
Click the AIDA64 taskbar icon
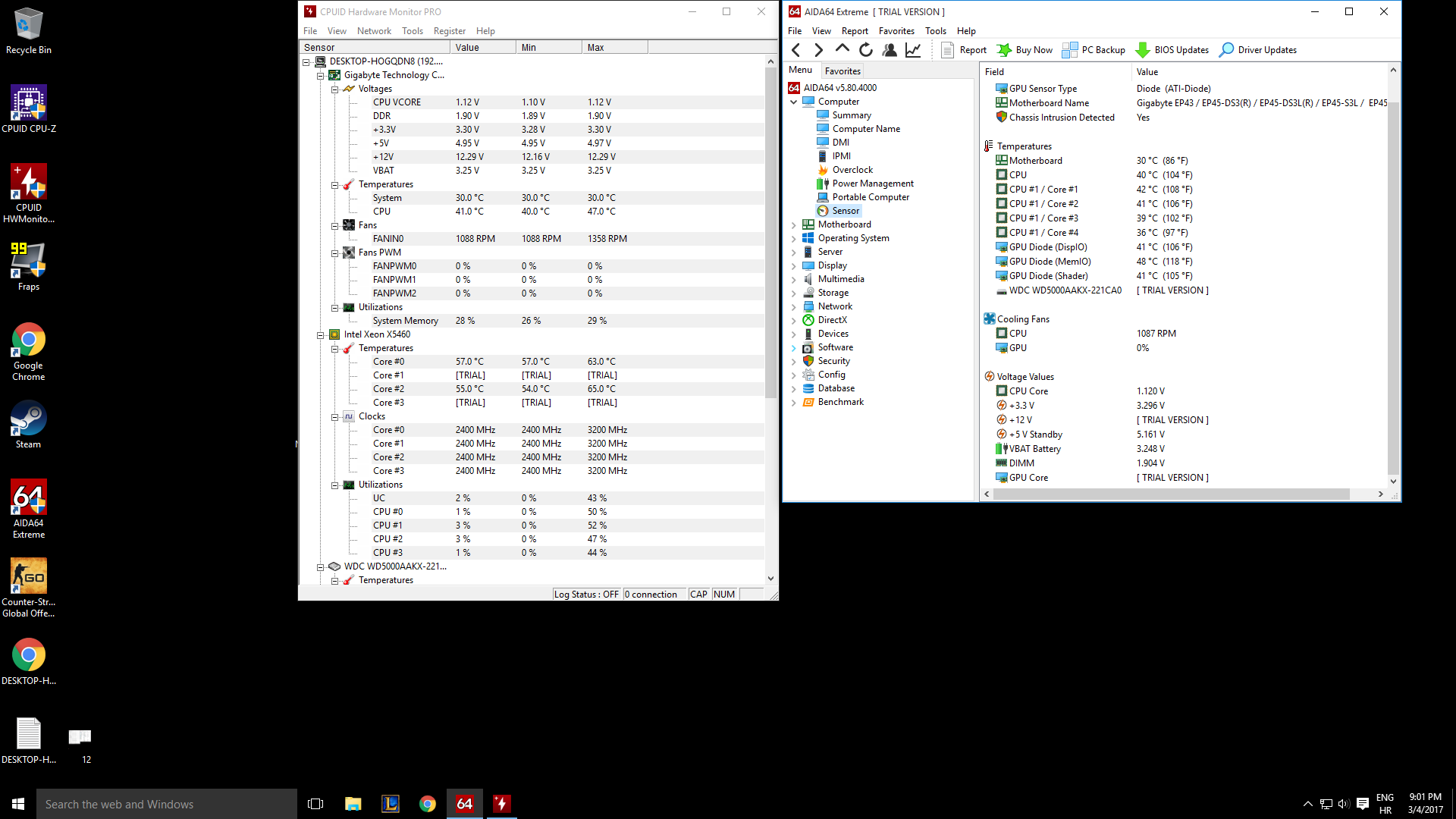point(465,804)
